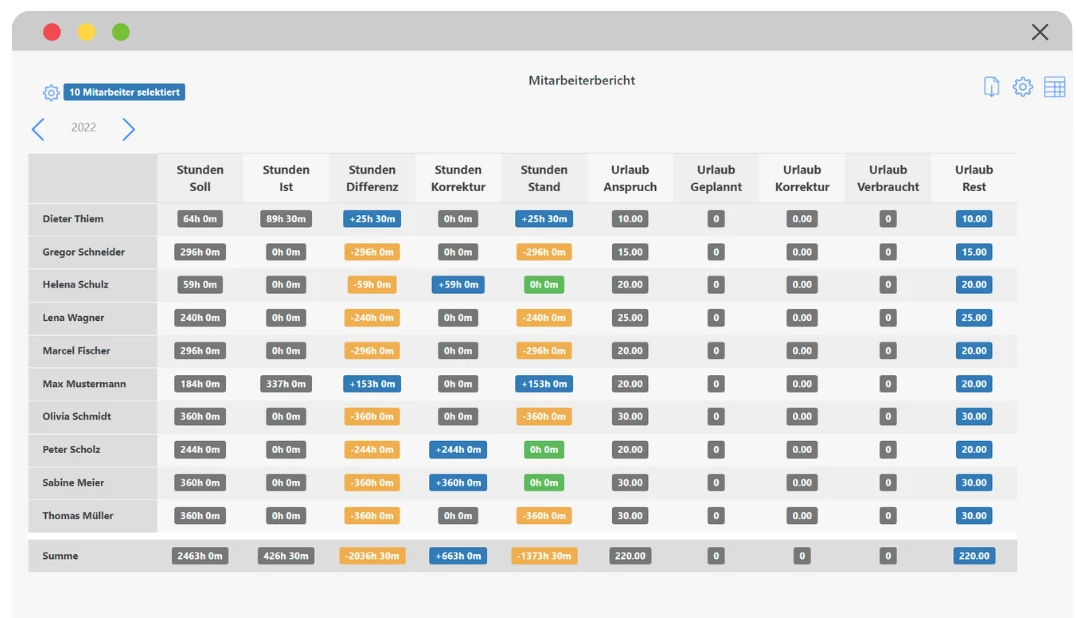Open settings via the top-right gear icon
The width and height of the screenshot is (1076, 618).
pos(1022,87)
